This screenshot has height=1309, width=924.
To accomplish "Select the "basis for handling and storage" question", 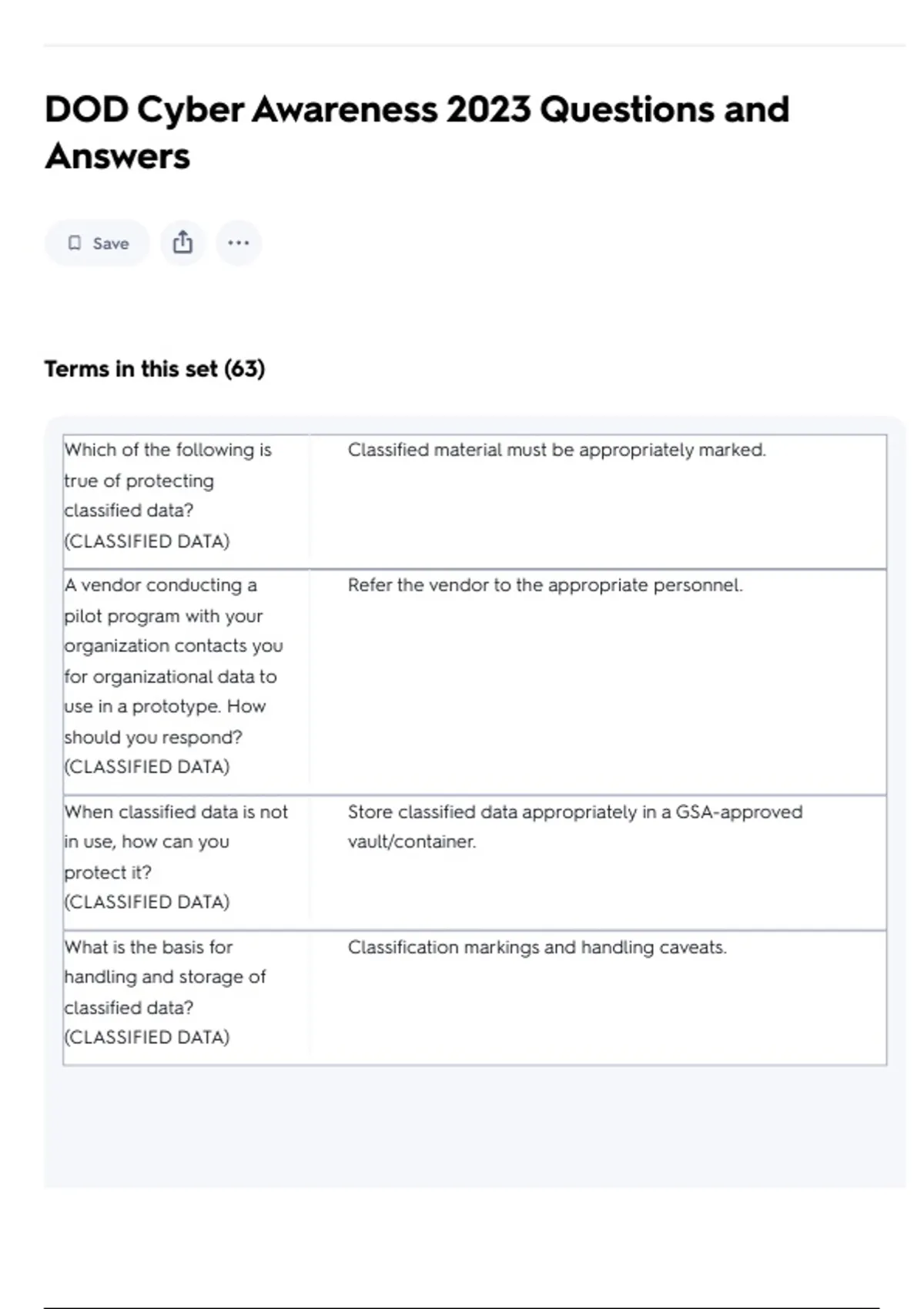I will (164, 976).
